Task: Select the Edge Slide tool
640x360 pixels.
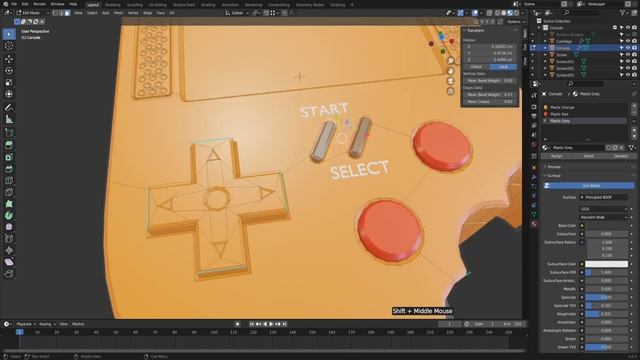Action: (9, 239)
